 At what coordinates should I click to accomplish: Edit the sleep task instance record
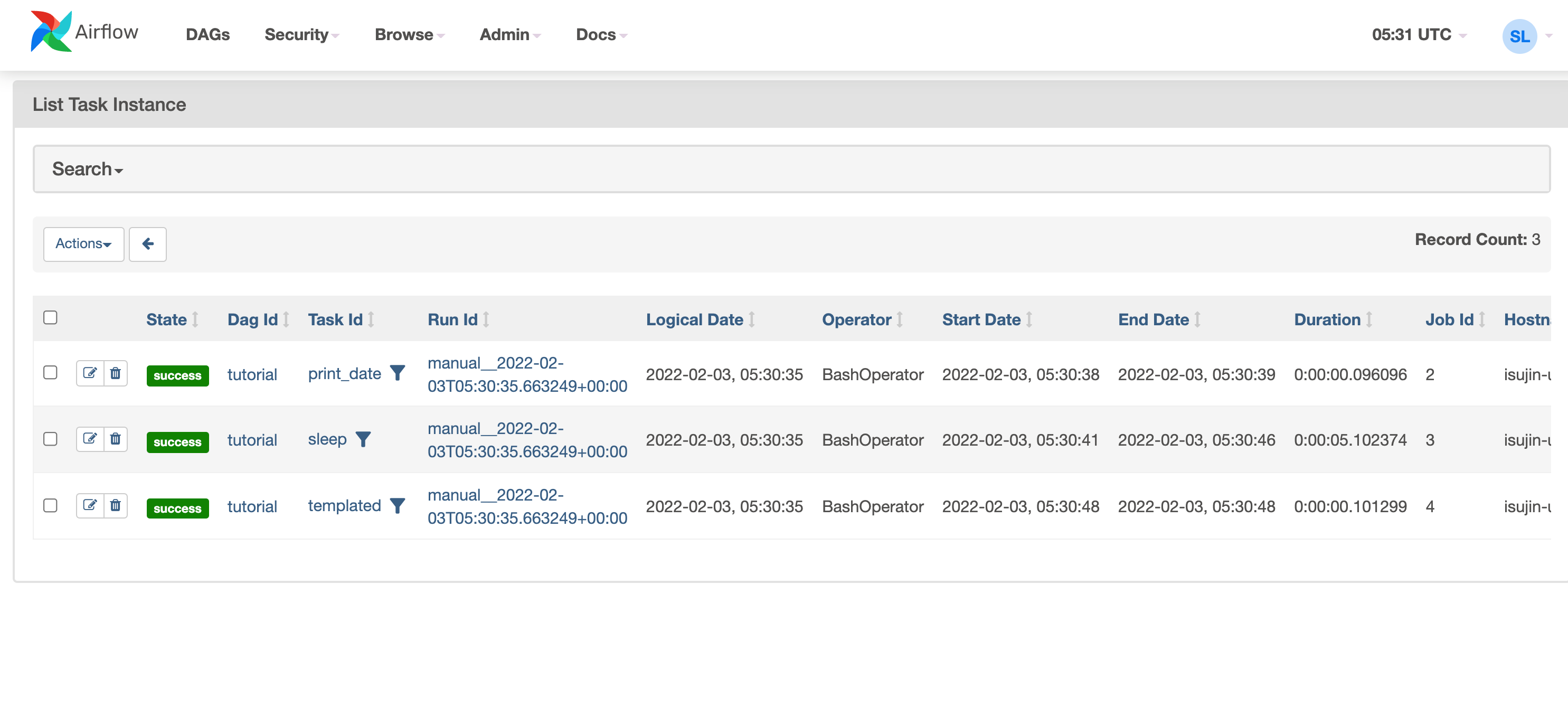click(89, 439)
